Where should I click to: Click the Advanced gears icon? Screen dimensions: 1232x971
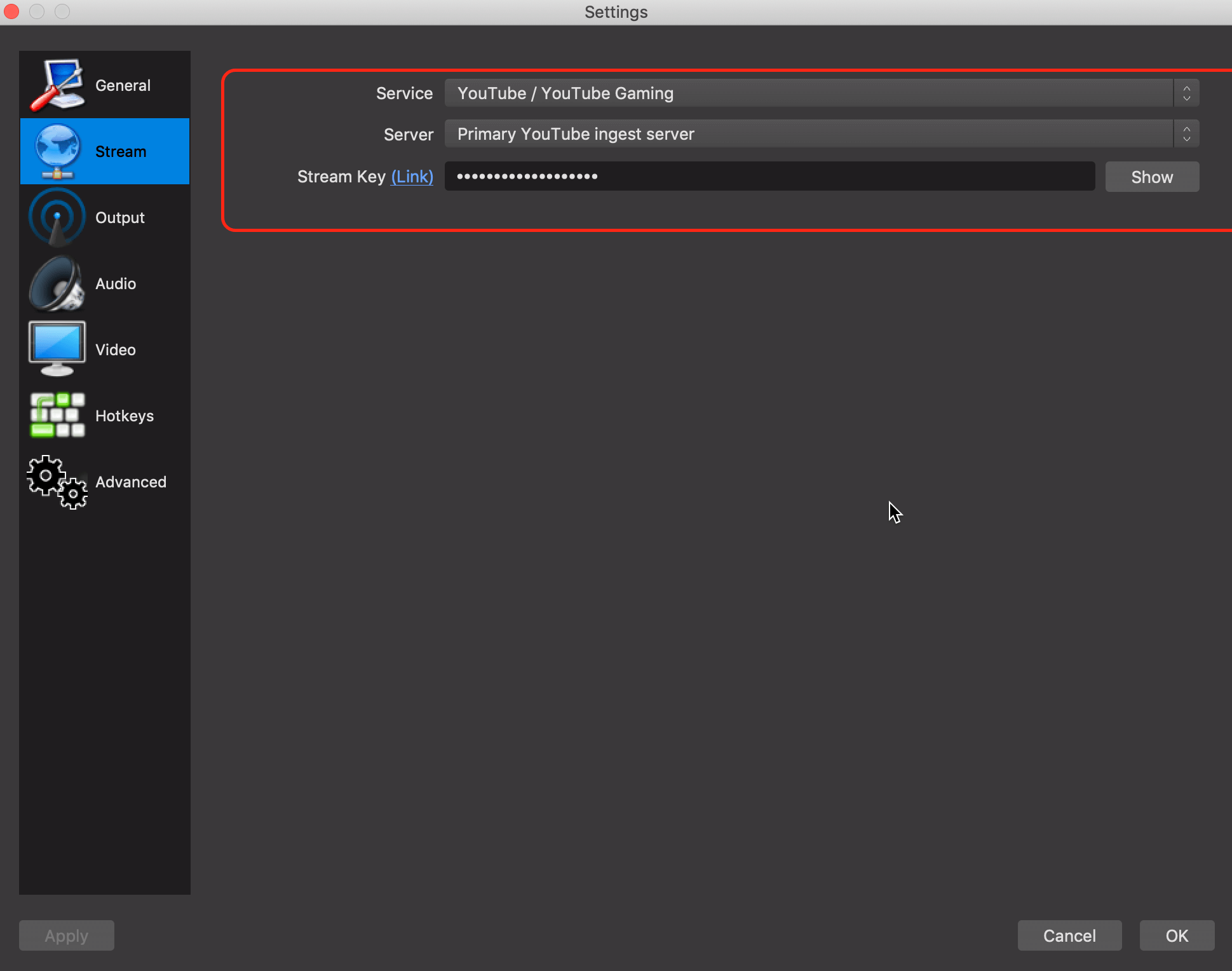pyautogui.click(x=57, y=482)
